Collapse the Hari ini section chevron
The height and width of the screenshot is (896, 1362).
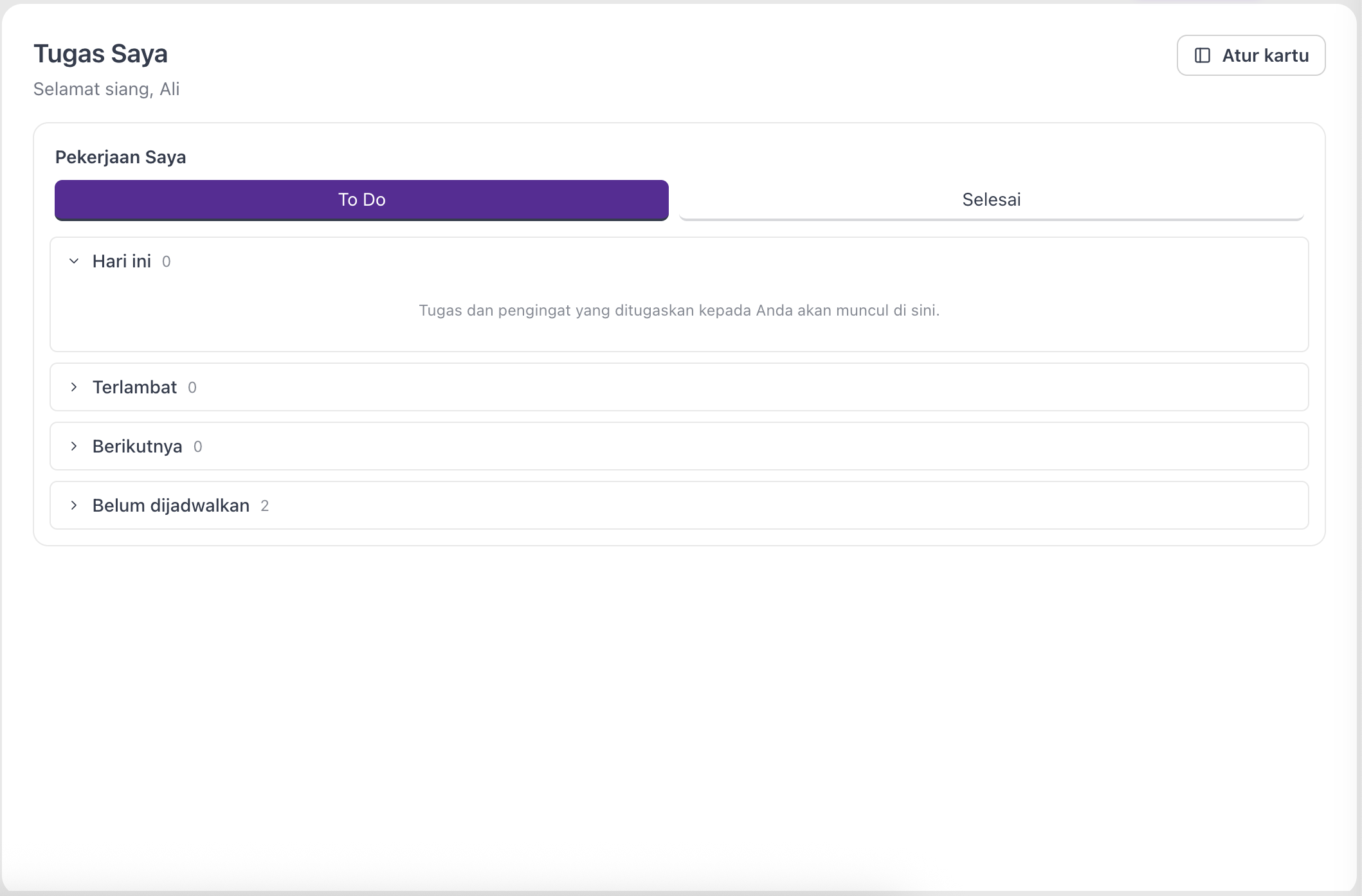pos(74,261)
